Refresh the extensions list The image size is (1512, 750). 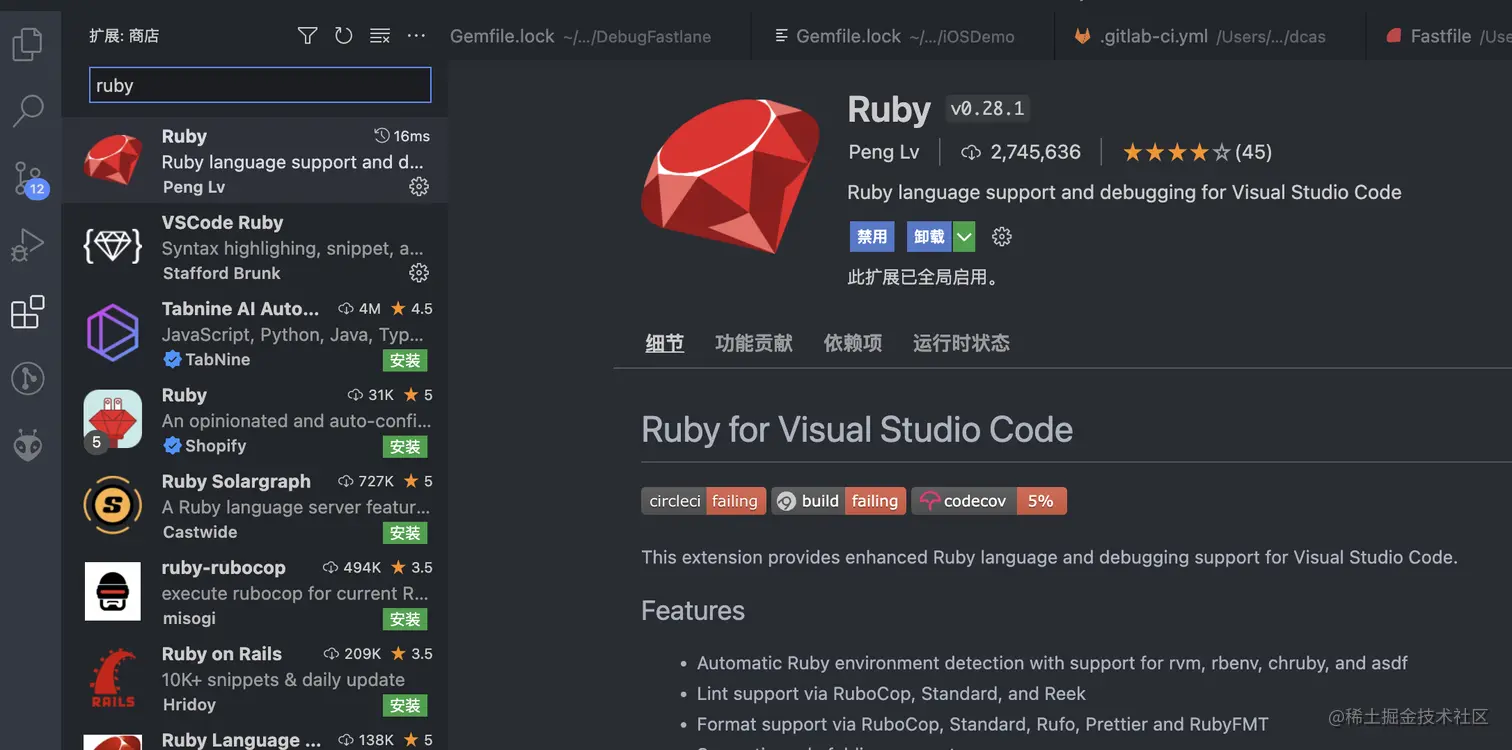(343, 36)
